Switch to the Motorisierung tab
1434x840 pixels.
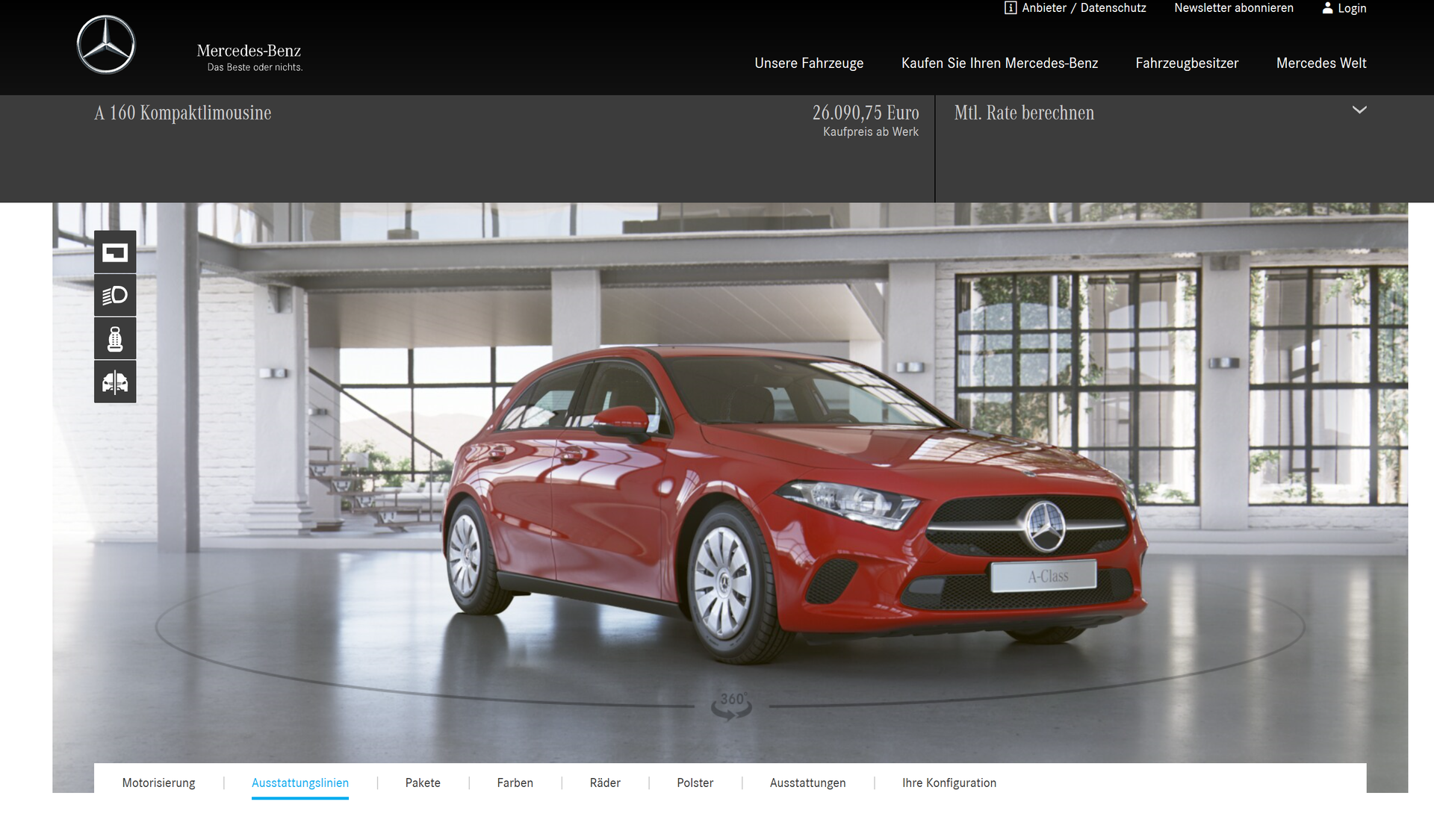[x=158, y=783]
